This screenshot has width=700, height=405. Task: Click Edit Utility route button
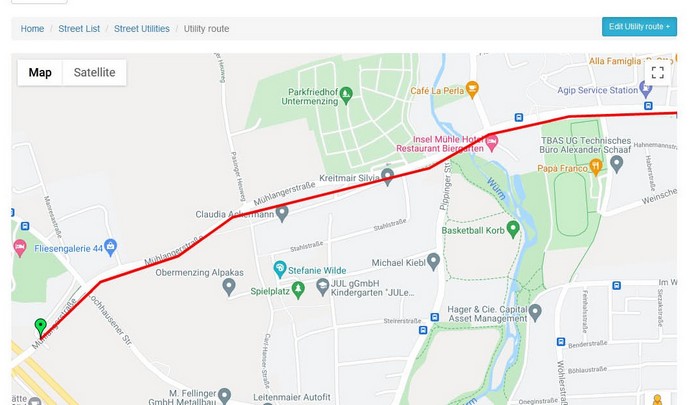639,27
